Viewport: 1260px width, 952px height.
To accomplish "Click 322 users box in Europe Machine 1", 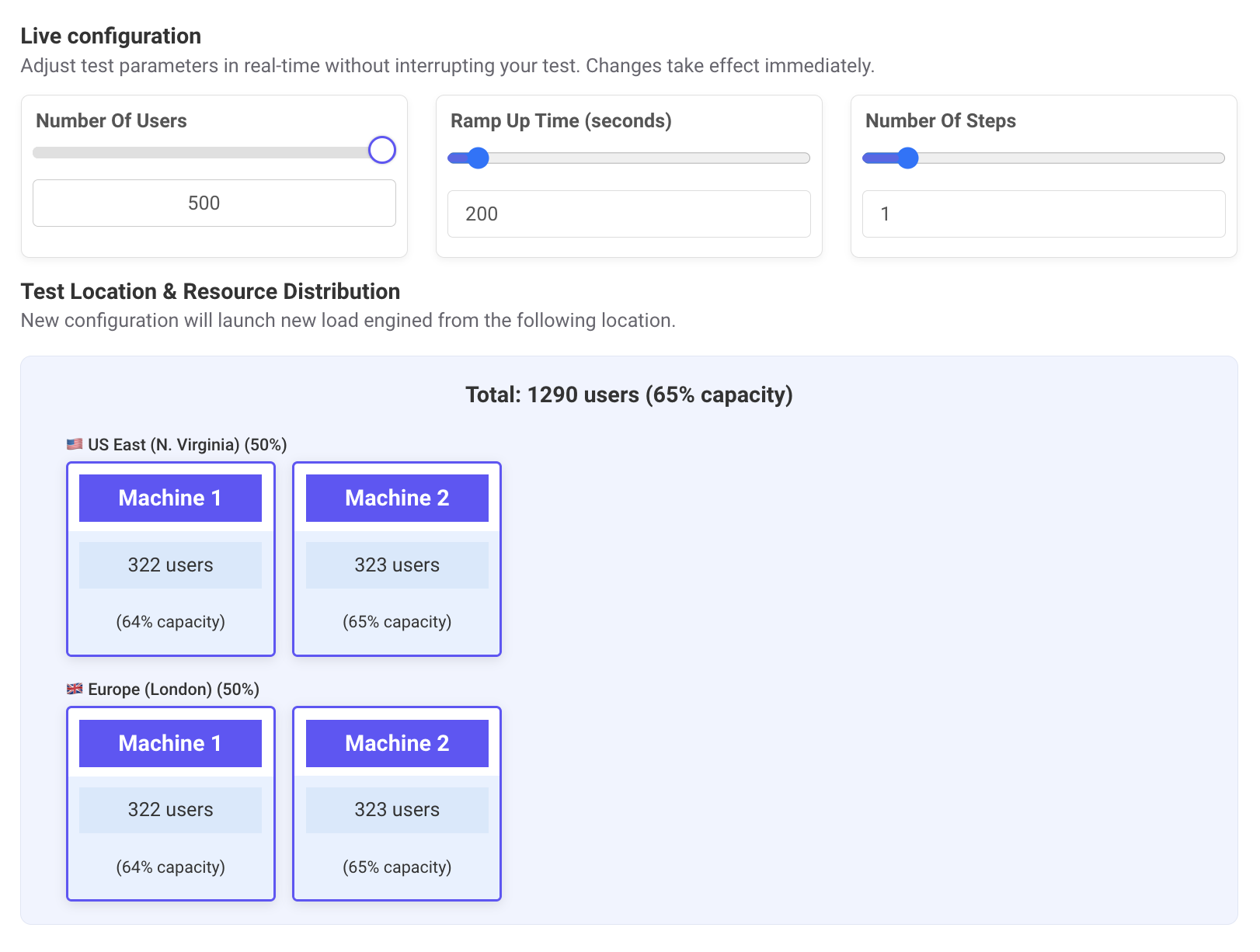I will [x=170, y=810].
